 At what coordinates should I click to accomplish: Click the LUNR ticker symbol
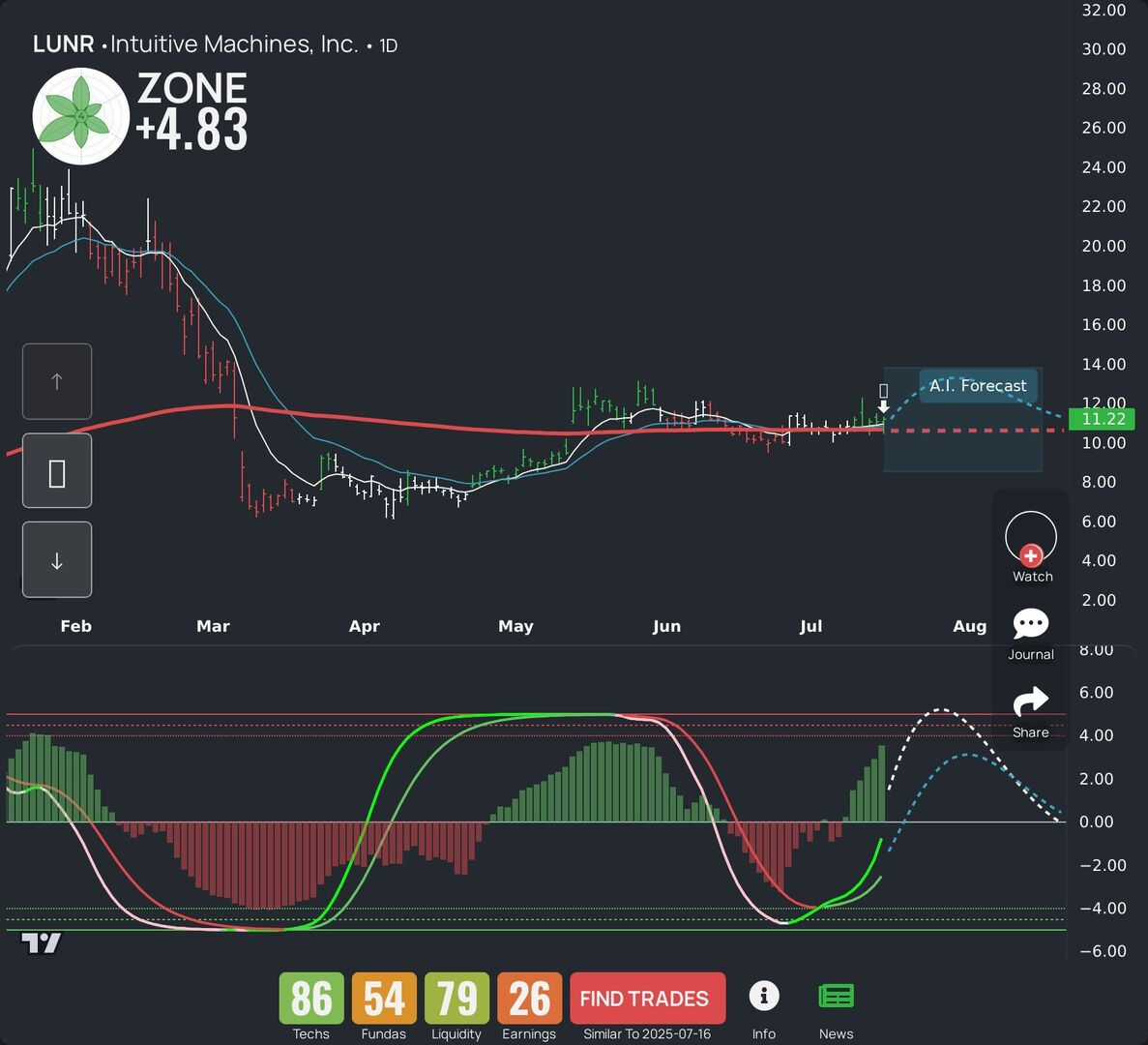click(x=64, y=45)
